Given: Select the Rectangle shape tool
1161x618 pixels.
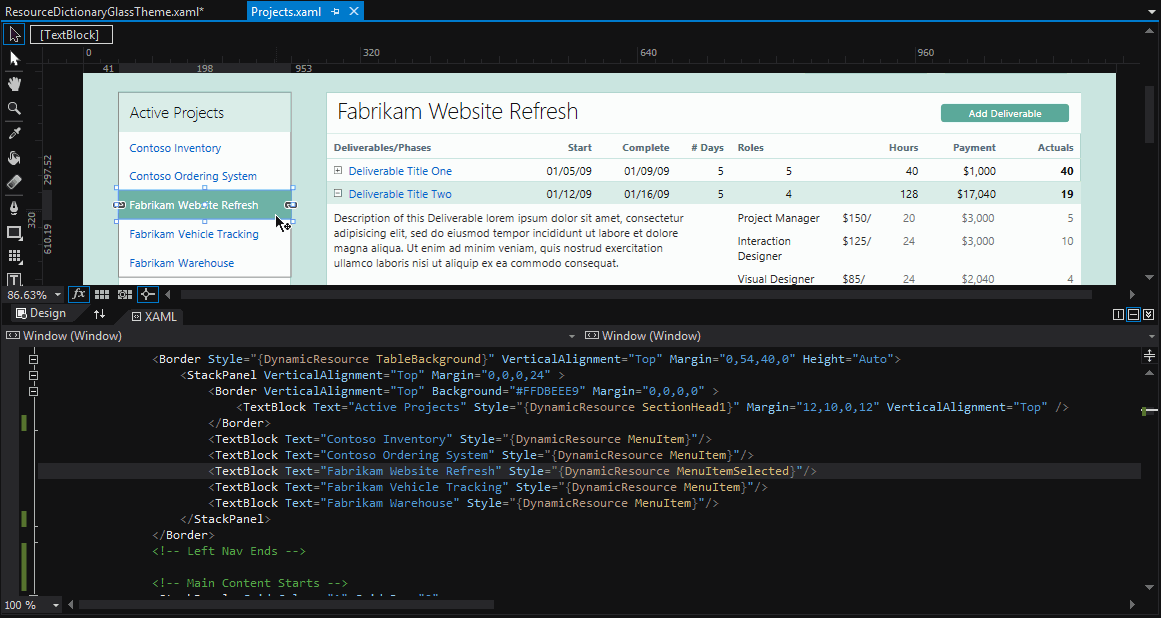Looking at the screenshot, I should coord(14,232).
